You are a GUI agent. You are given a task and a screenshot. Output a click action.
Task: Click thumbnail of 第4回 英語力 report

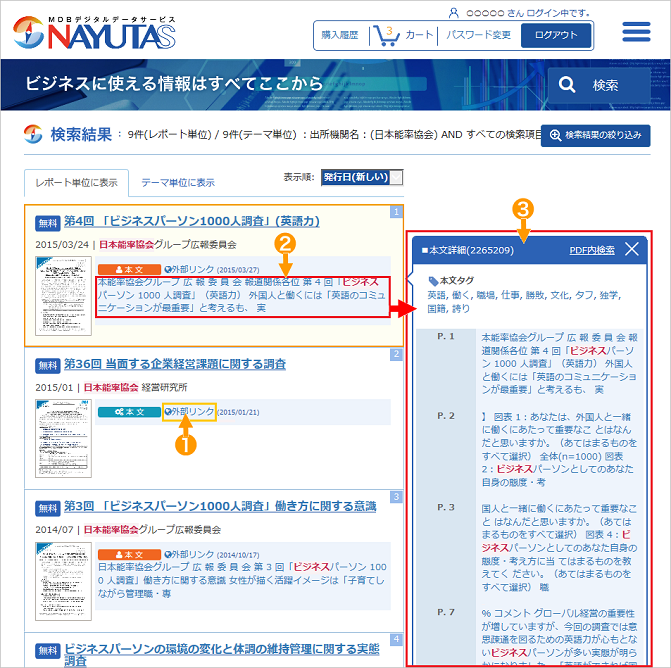(x=63, y=296)
